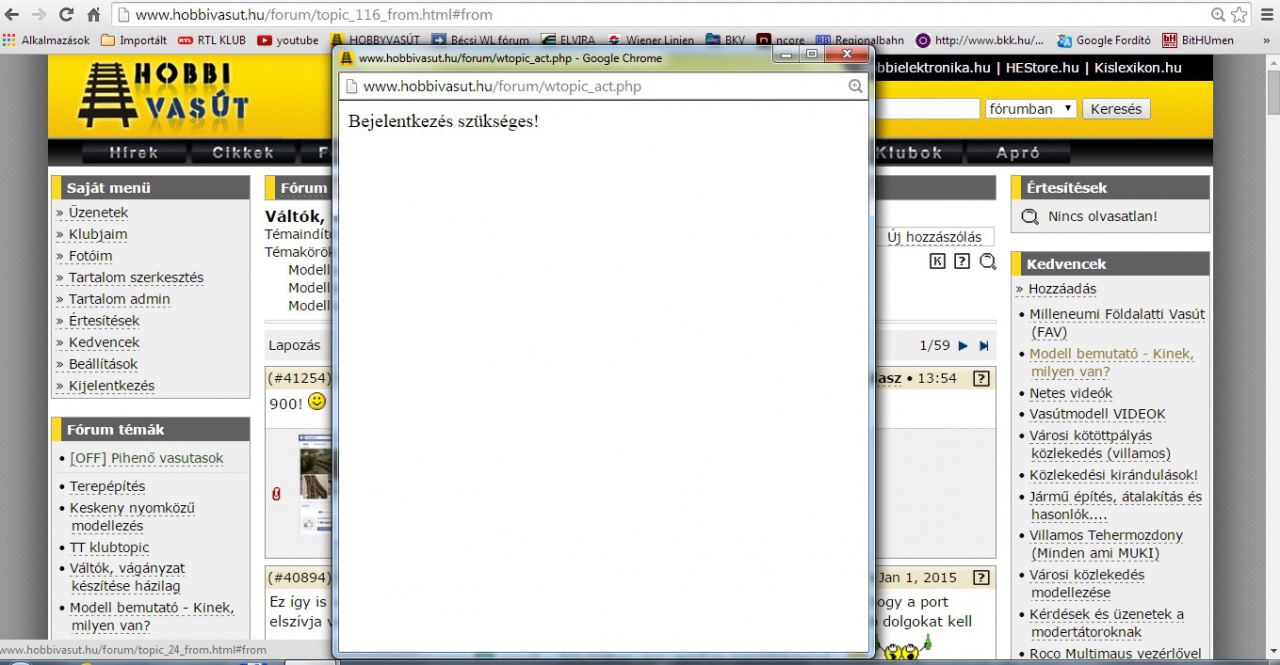This screenshot has height=665, width=1280.
Task: Click the magnifier icon in the forum topic header
Action: (987, 261)
